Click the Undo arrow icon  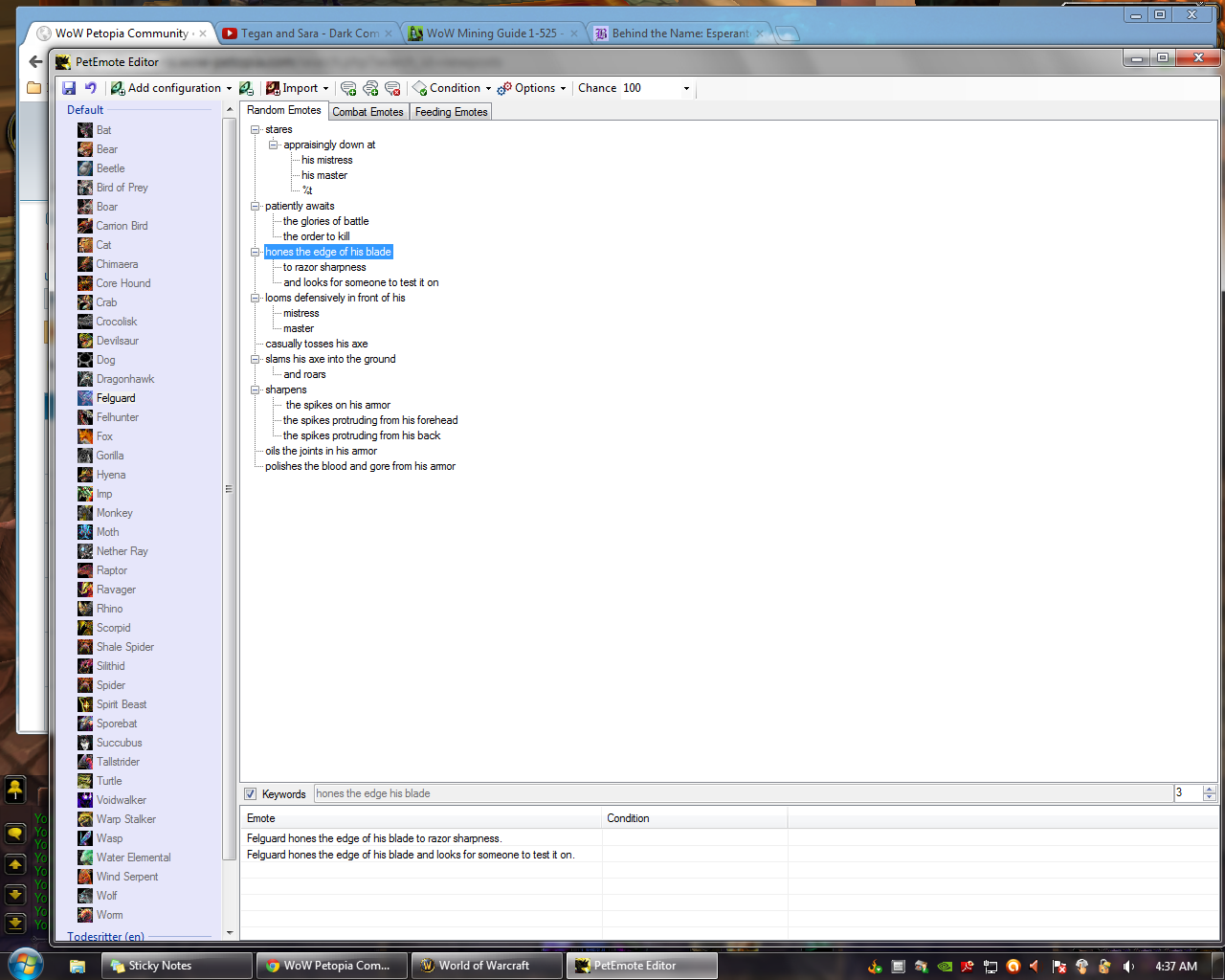click(90, 88)
